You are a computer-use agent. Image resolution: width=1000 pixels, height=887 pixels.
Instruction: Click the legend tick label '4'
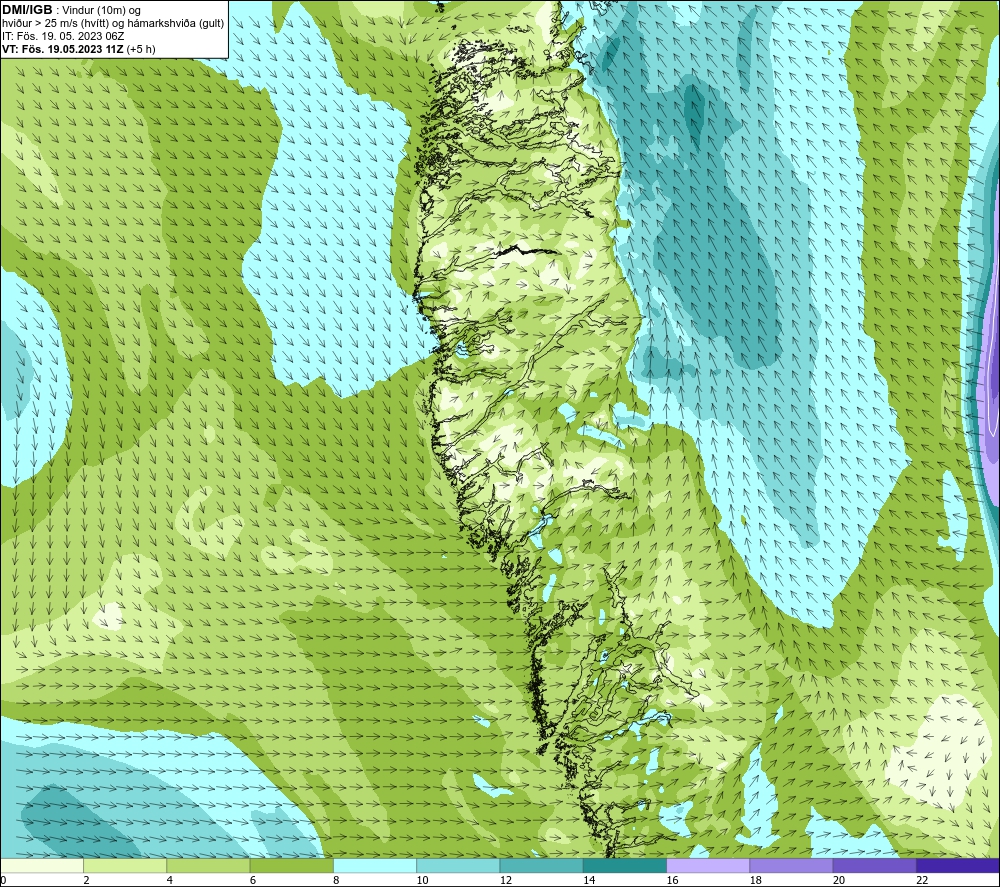click(x=170, y=881)
